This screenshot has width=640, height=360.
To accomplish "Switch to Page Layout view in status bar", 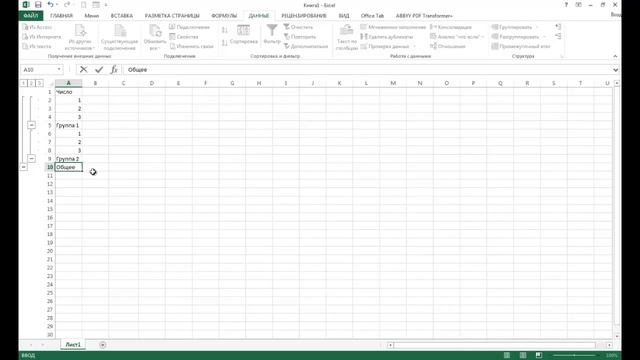I will coord(523,356).
